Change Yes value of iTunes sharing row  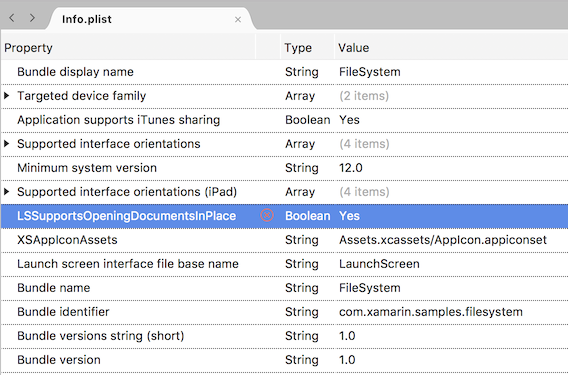[x=349, y=120]
